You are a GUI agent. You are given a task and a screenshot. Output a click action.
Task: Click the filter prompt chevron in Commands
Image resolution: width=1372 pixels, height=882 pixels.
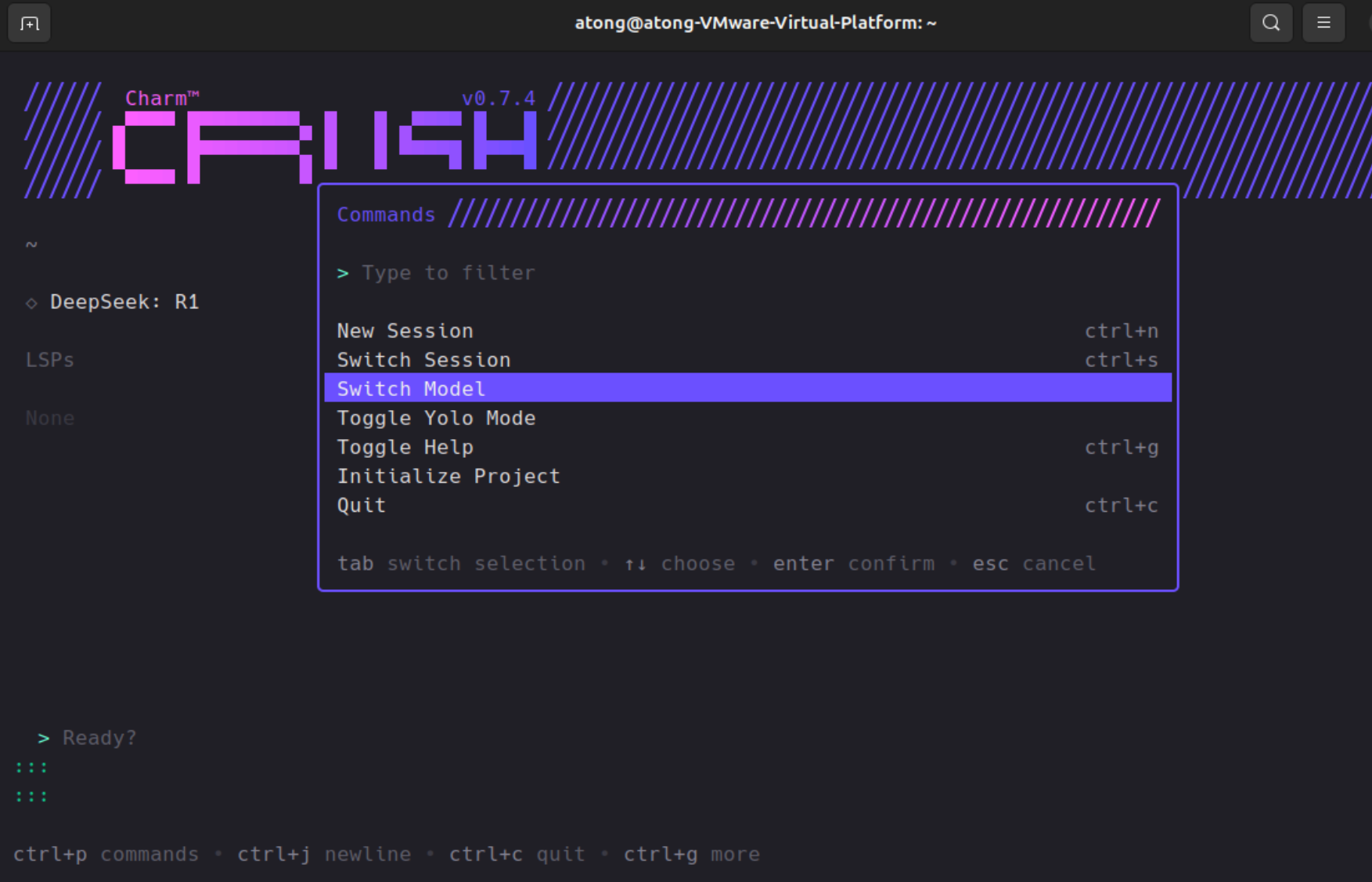point(343,273)
